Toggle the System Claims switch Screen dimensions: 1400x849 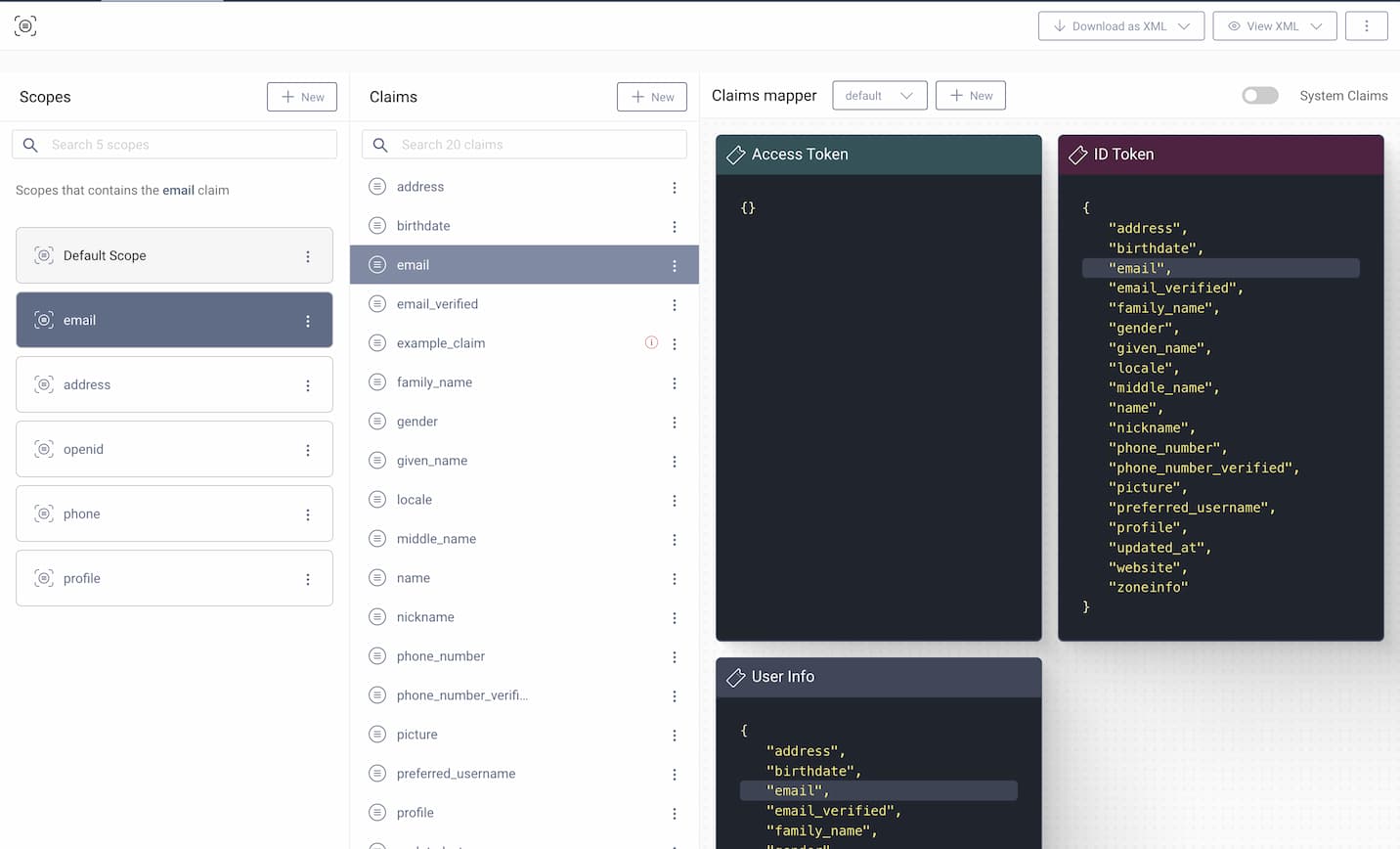tap(1259, 95)
